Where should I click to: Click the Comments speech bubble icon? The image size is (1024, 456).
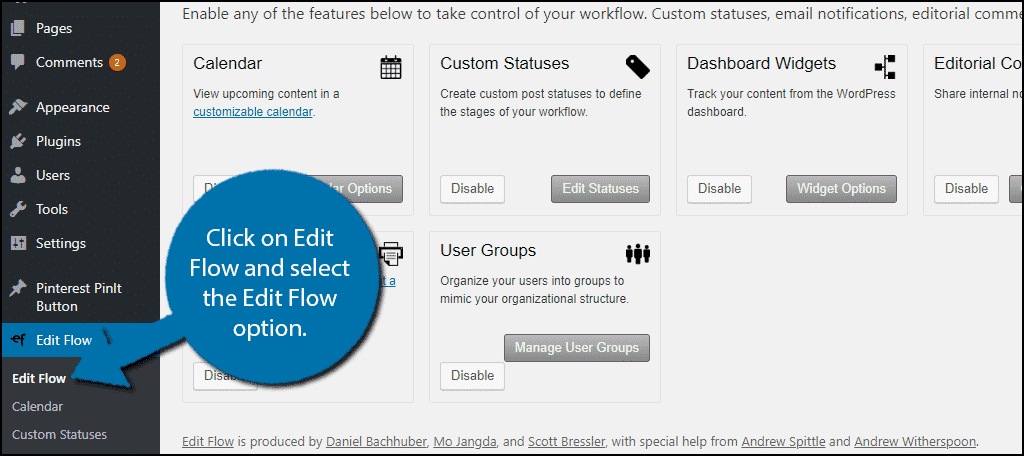coord(18,62)
